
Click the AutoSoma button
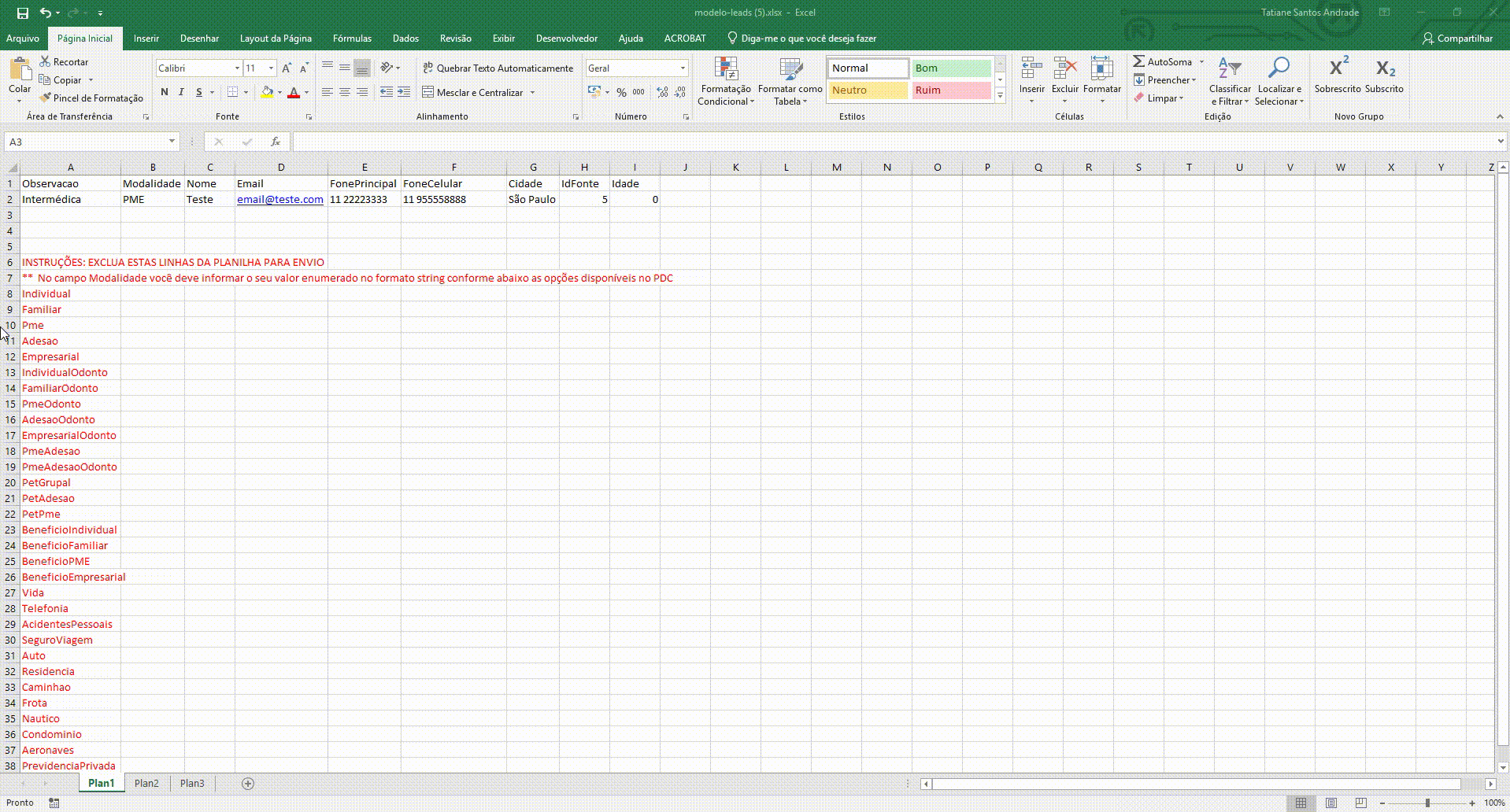click(x=1163, y=61)
